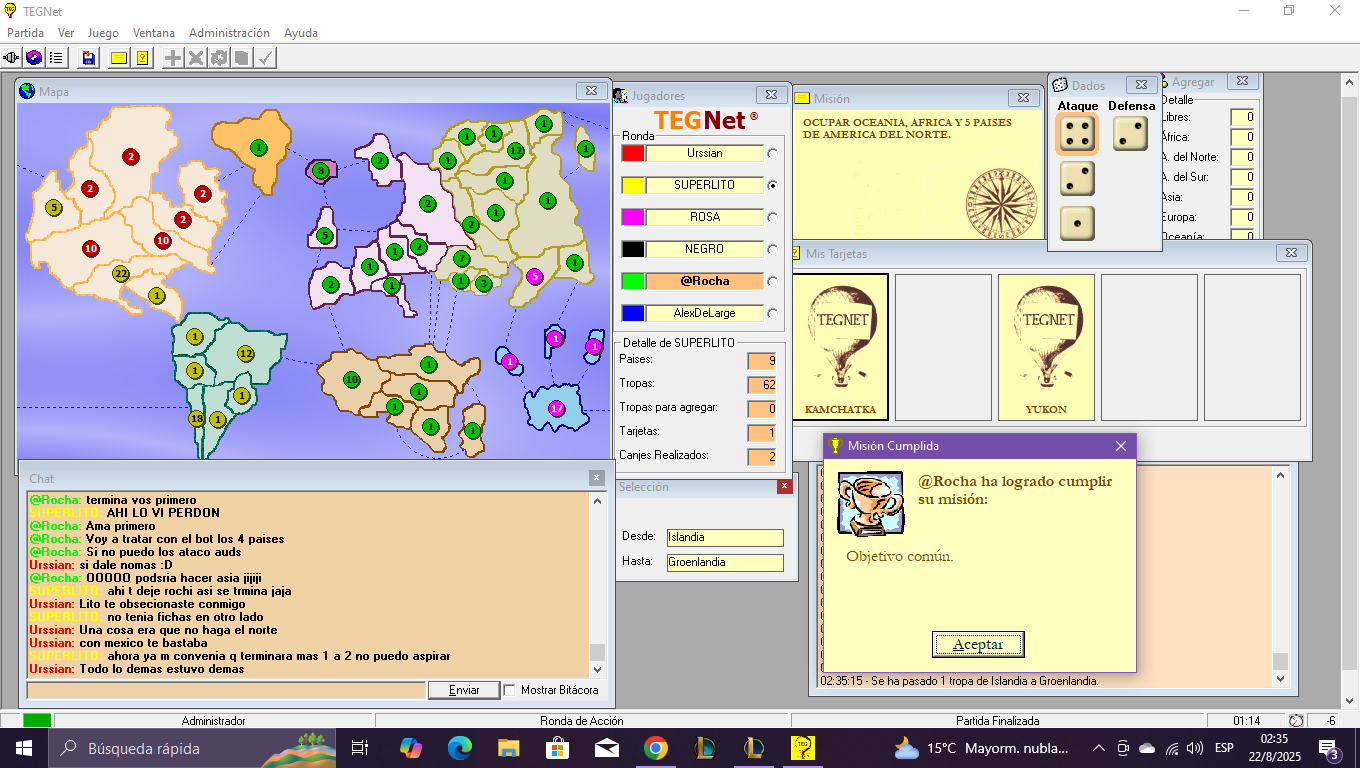Image resolution: width=1360 pixels, height=768 pixels.
Task: Click the TEGNet icon in the taskbar
Action: [802, 748]
